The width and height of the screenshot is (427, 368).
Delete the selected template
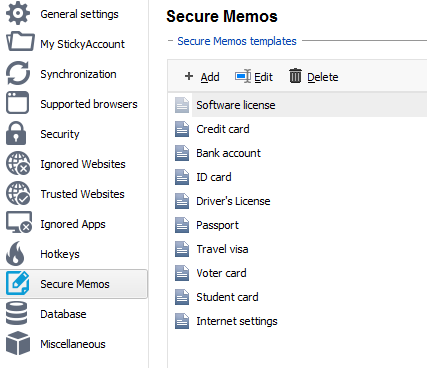pyautogui.click(x=314, y=77)
